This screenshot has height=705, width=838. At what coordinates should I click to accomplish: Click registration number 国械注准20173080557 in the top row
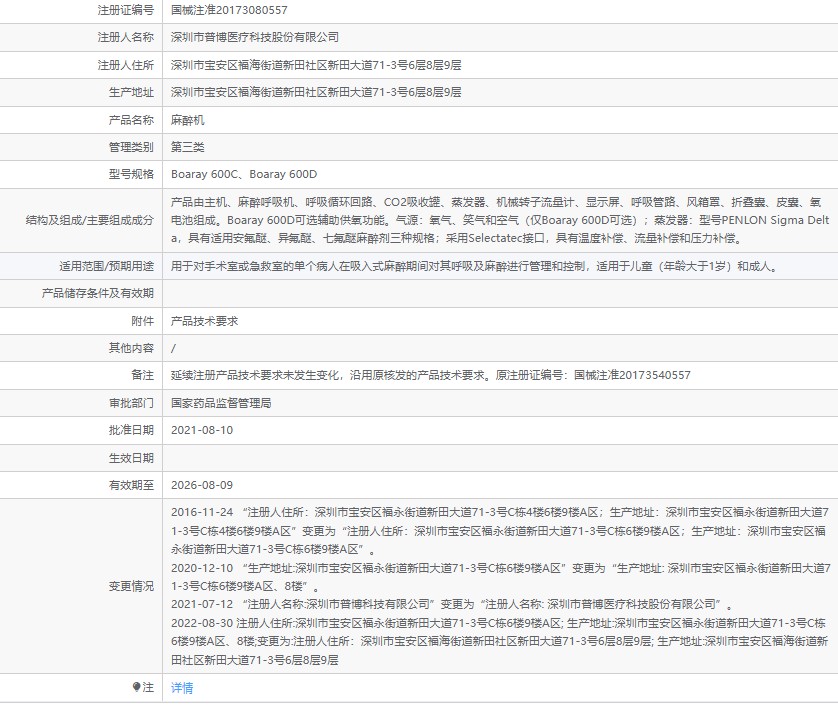229,10
